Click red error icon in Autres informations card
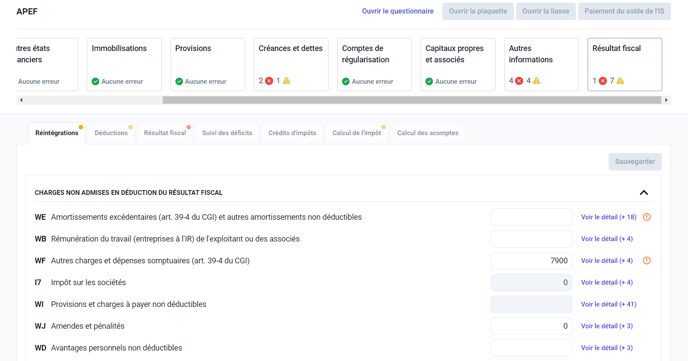 (519, 81)
